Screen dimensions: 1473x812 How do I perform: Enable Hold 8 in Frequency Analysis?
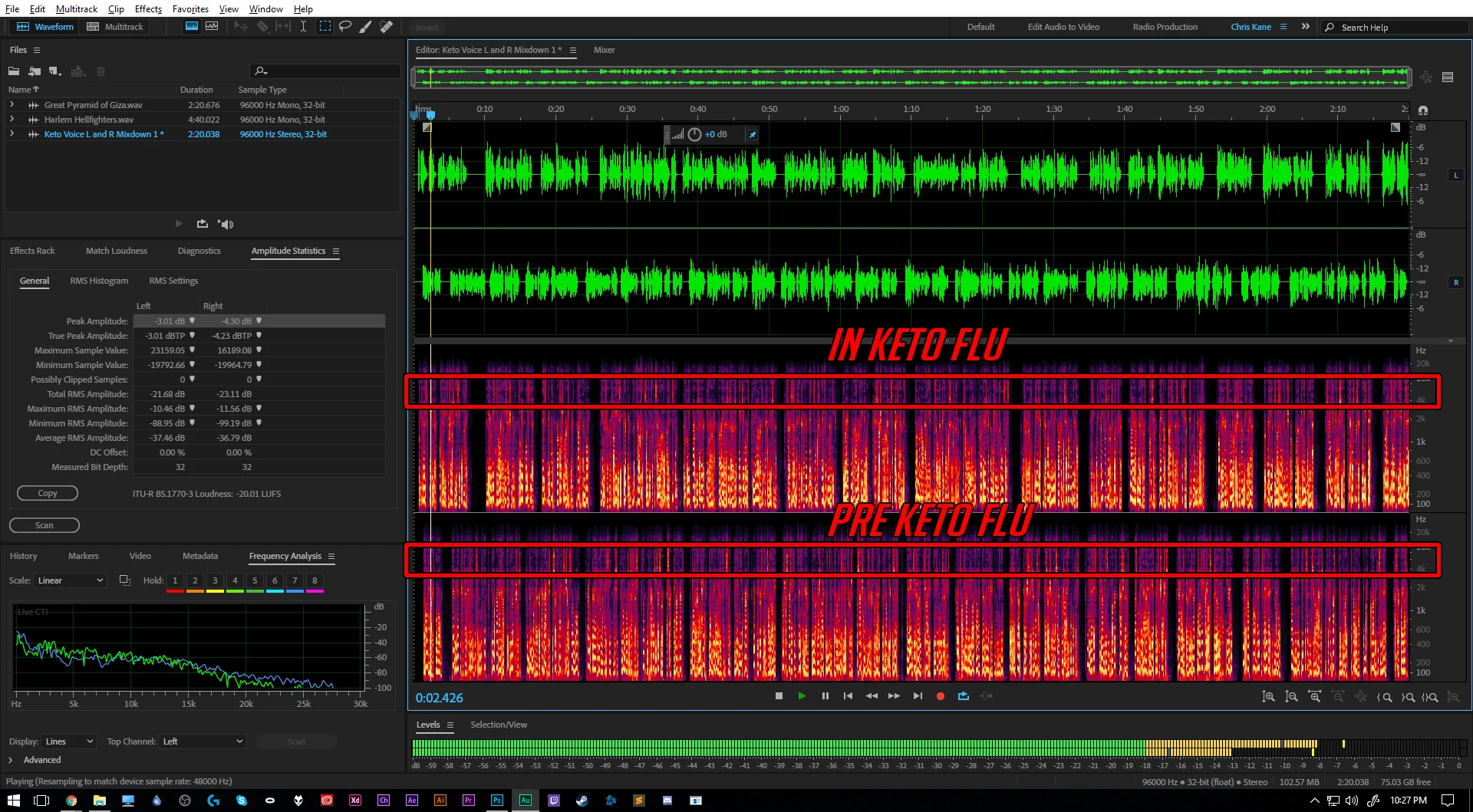(315, 580)
